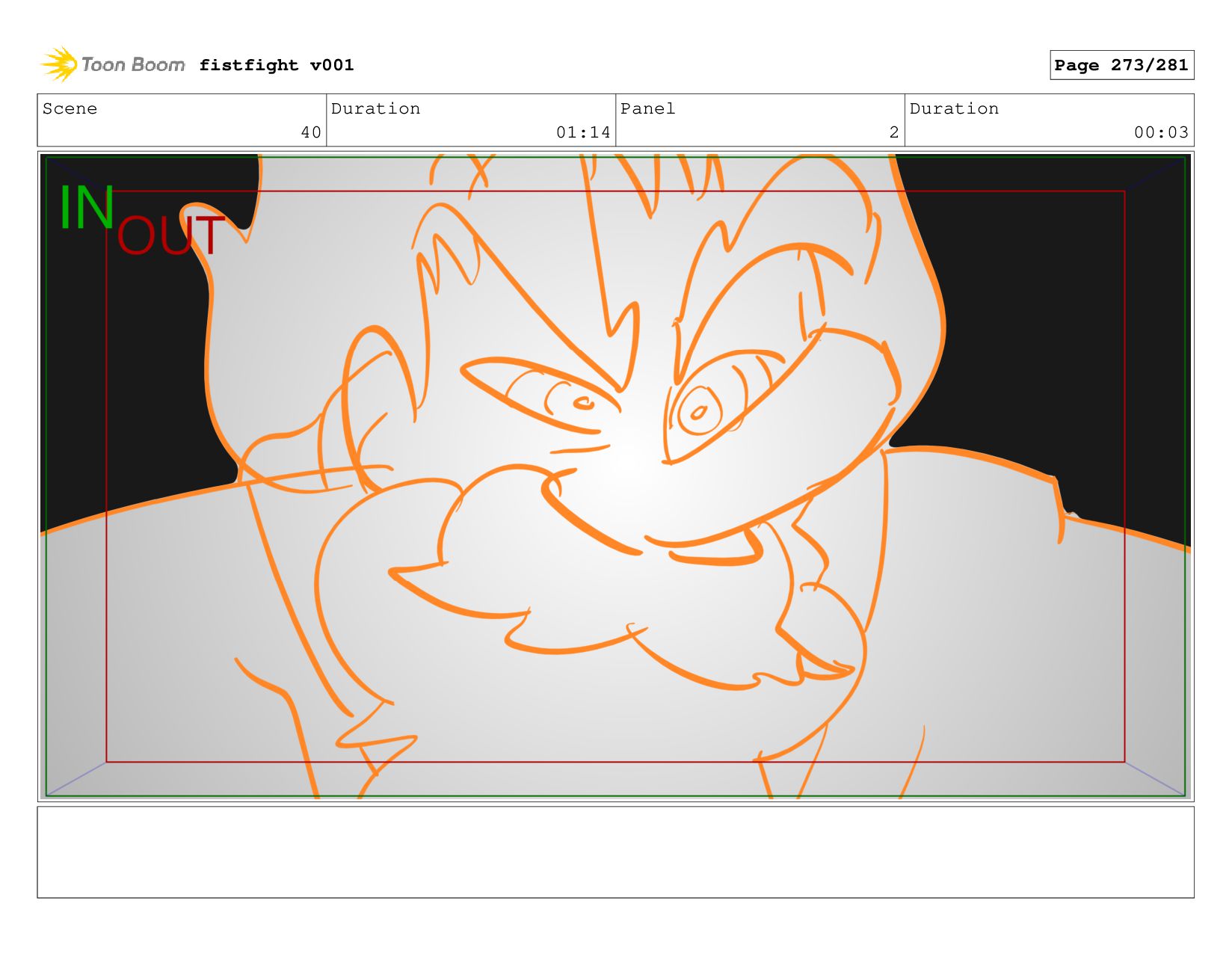
Task: Click the 'Page 273/281' page indicator
Action: (x=1121, y=65)
